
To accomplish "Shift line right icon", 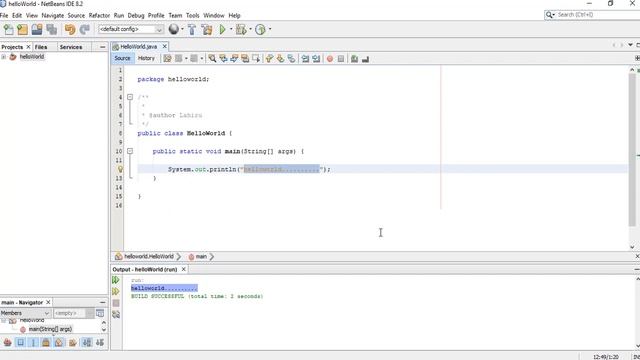I will click(316, 59).
